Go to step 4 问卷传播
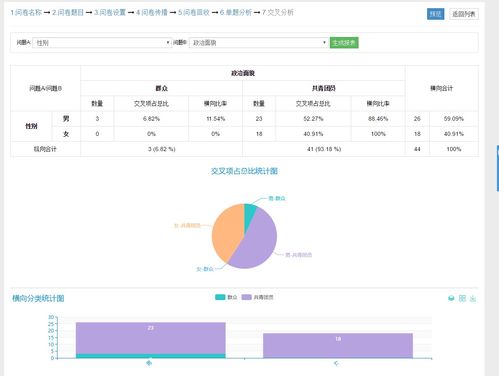The height and width of the screenshot is (376, 499). tap(152, 13)
